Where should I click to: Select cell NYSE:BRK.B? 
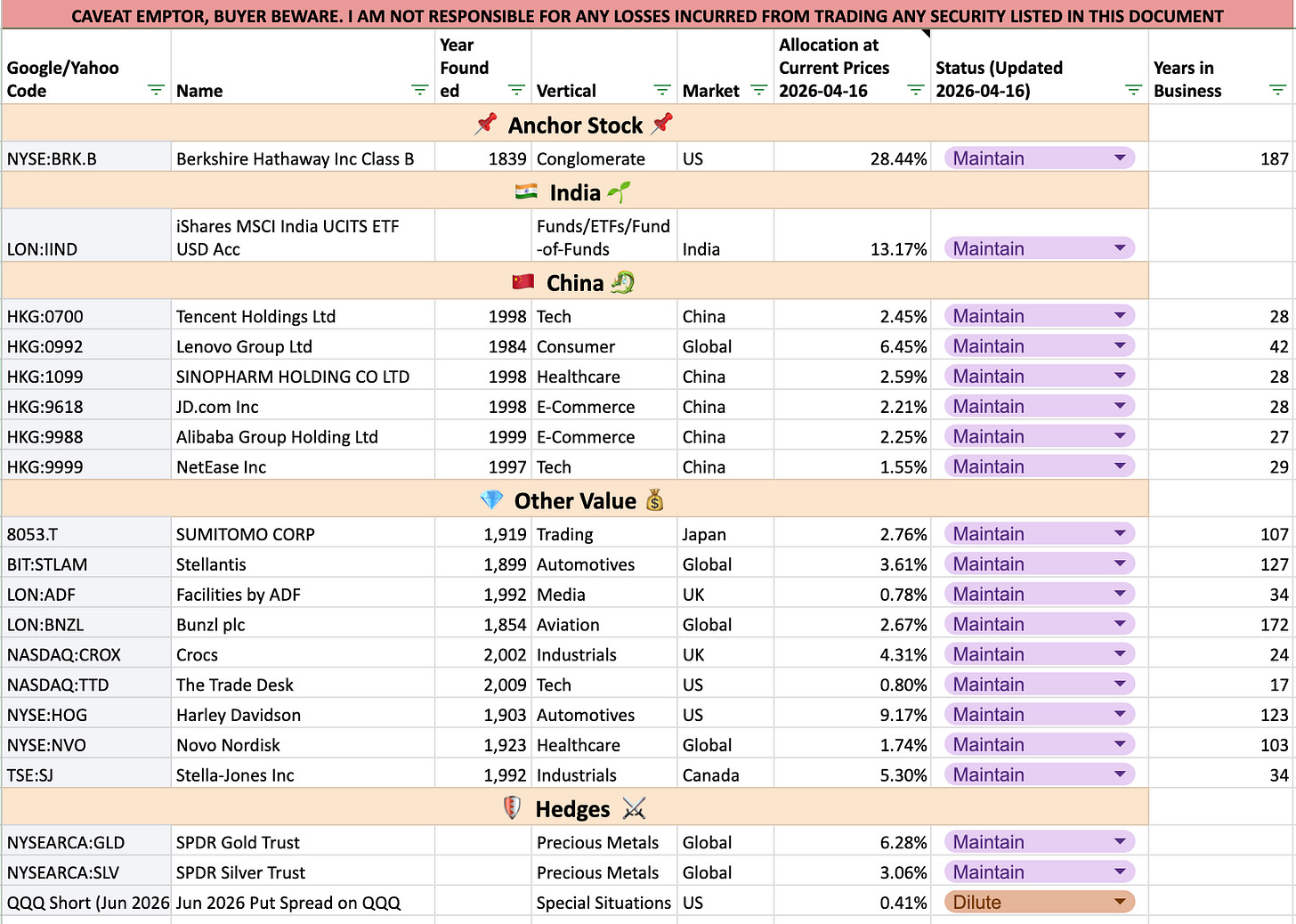pos(86,158)
